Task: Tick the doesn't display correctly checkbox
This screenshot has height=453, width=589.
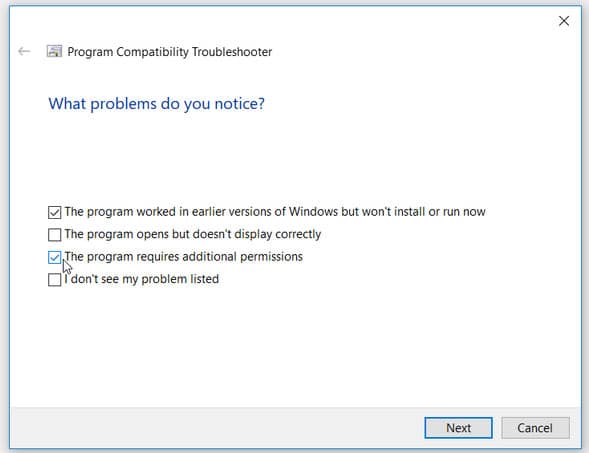Action: click(54, 235)
